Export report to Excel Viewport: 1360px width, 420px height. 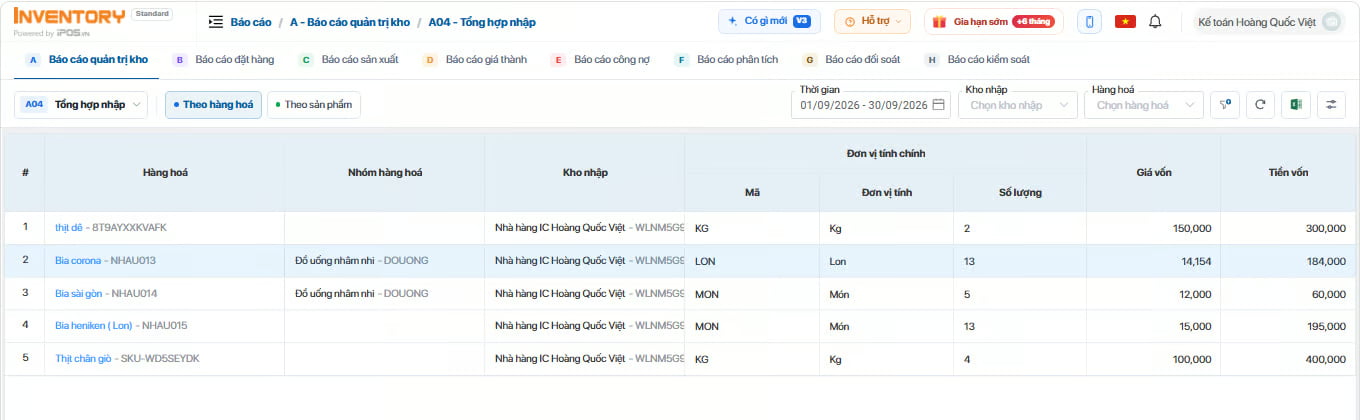pos(1296,104)
